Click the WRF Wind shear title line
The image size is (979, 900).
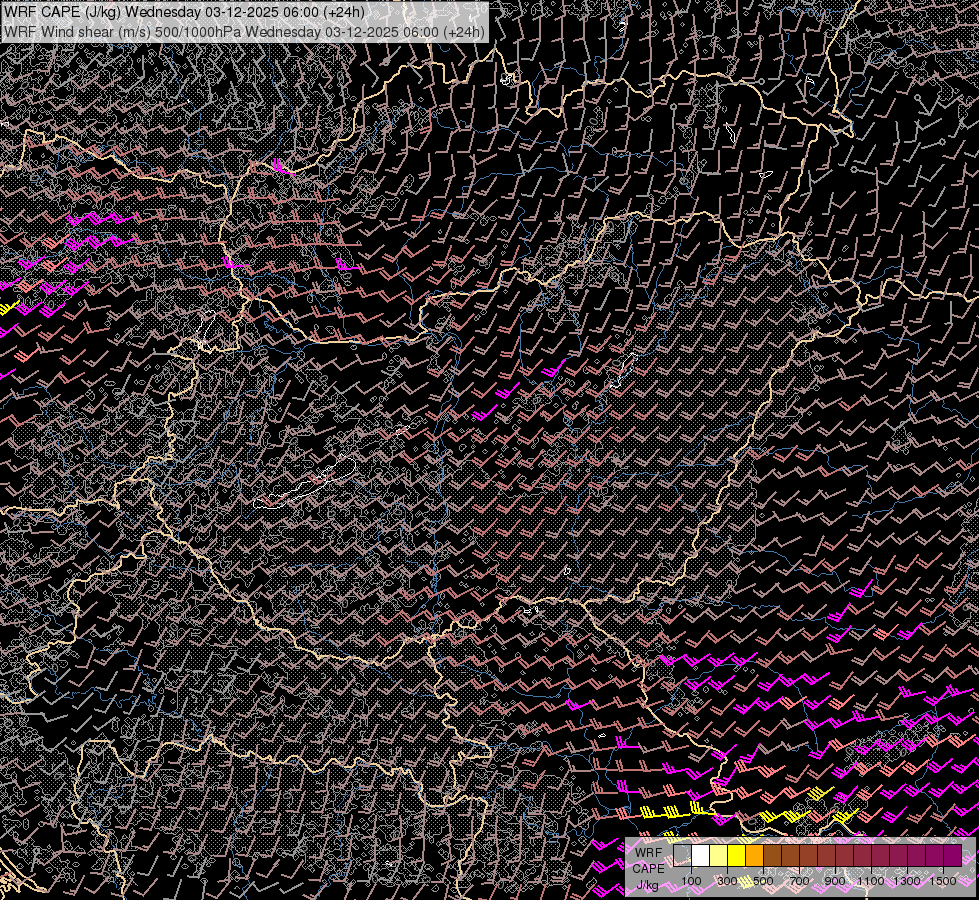coord(245,31)
